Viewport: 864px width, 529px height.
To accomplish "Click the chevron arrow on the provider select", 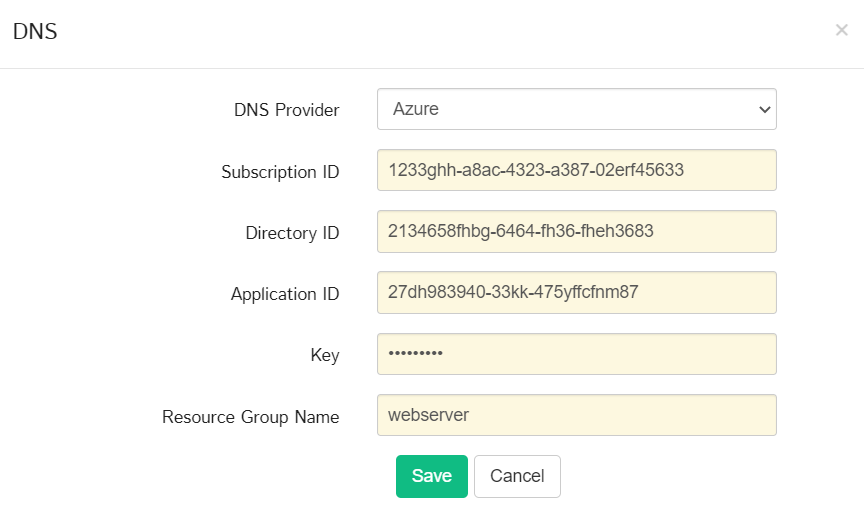I will (765, 109).
